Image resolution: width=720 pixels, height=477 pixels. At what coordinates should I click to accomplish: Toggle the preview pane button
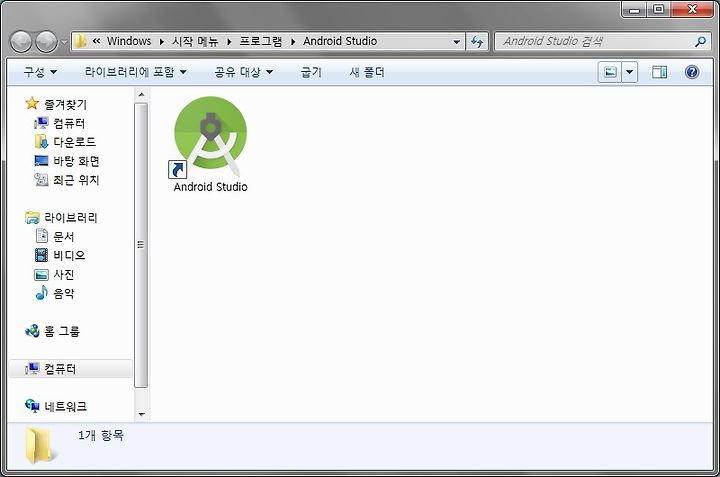[x=659, y=72]
